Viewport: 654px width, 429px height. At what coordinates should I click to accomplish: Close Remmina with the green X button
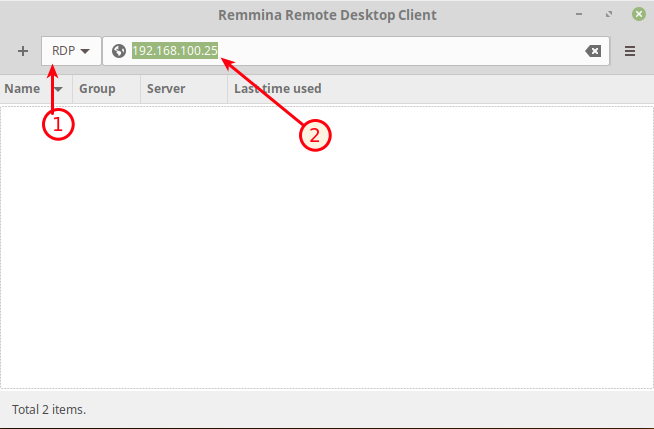(x=639, y=14)
